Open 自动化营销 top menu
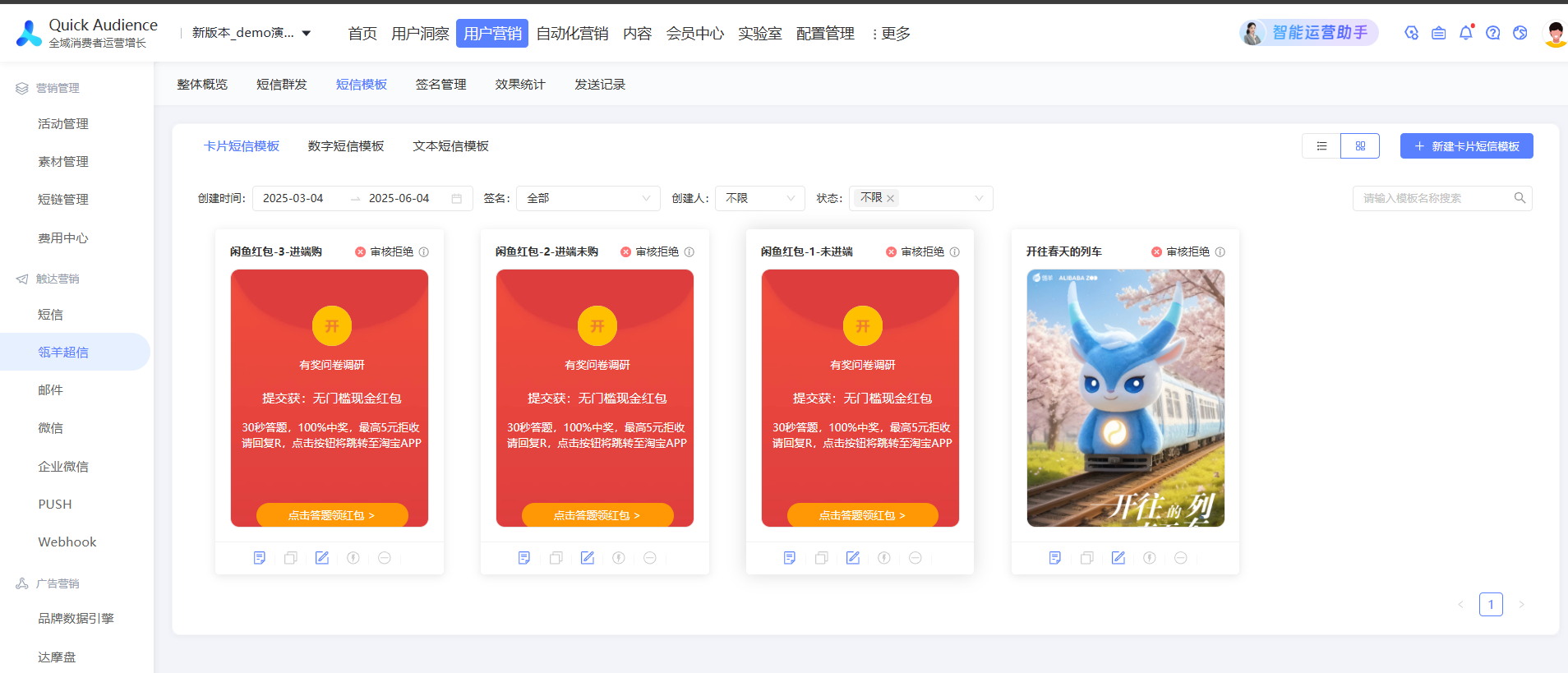This screenshot has height=673, width=1568. [572, 34]
